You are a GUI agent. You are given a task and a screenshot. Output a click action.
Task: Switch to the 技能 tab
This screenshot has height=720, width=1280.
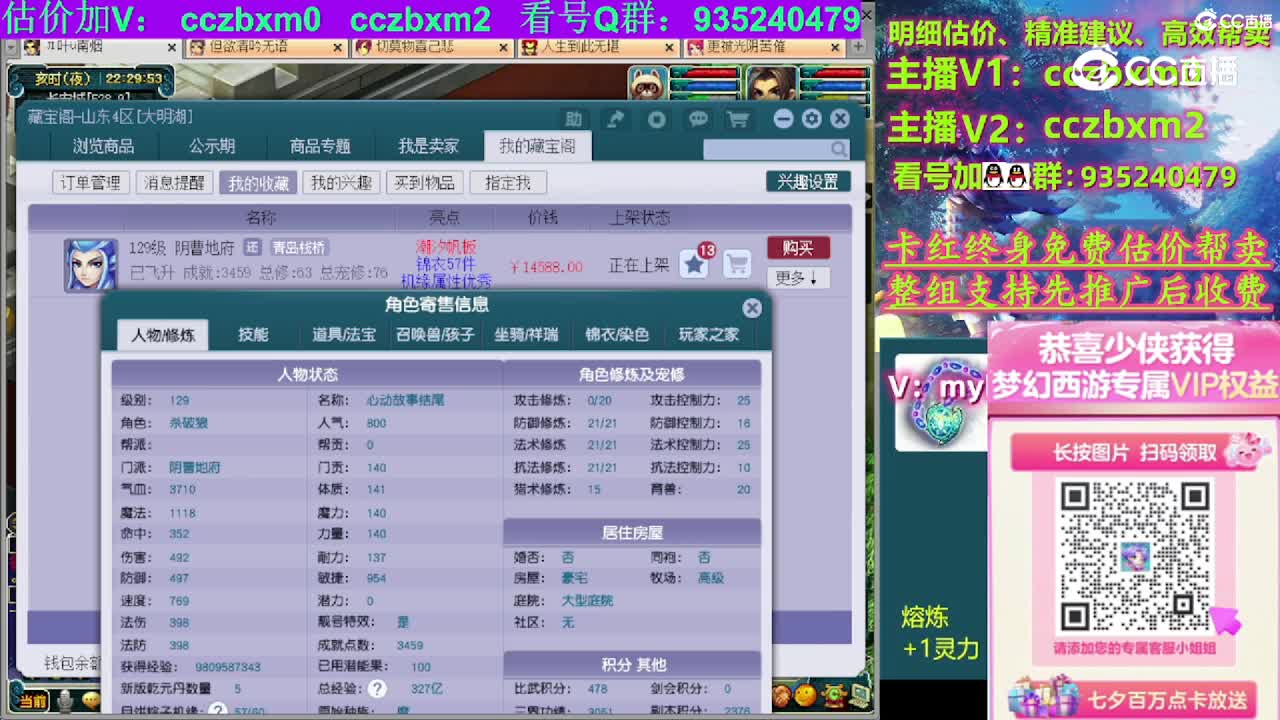(253, 335)
